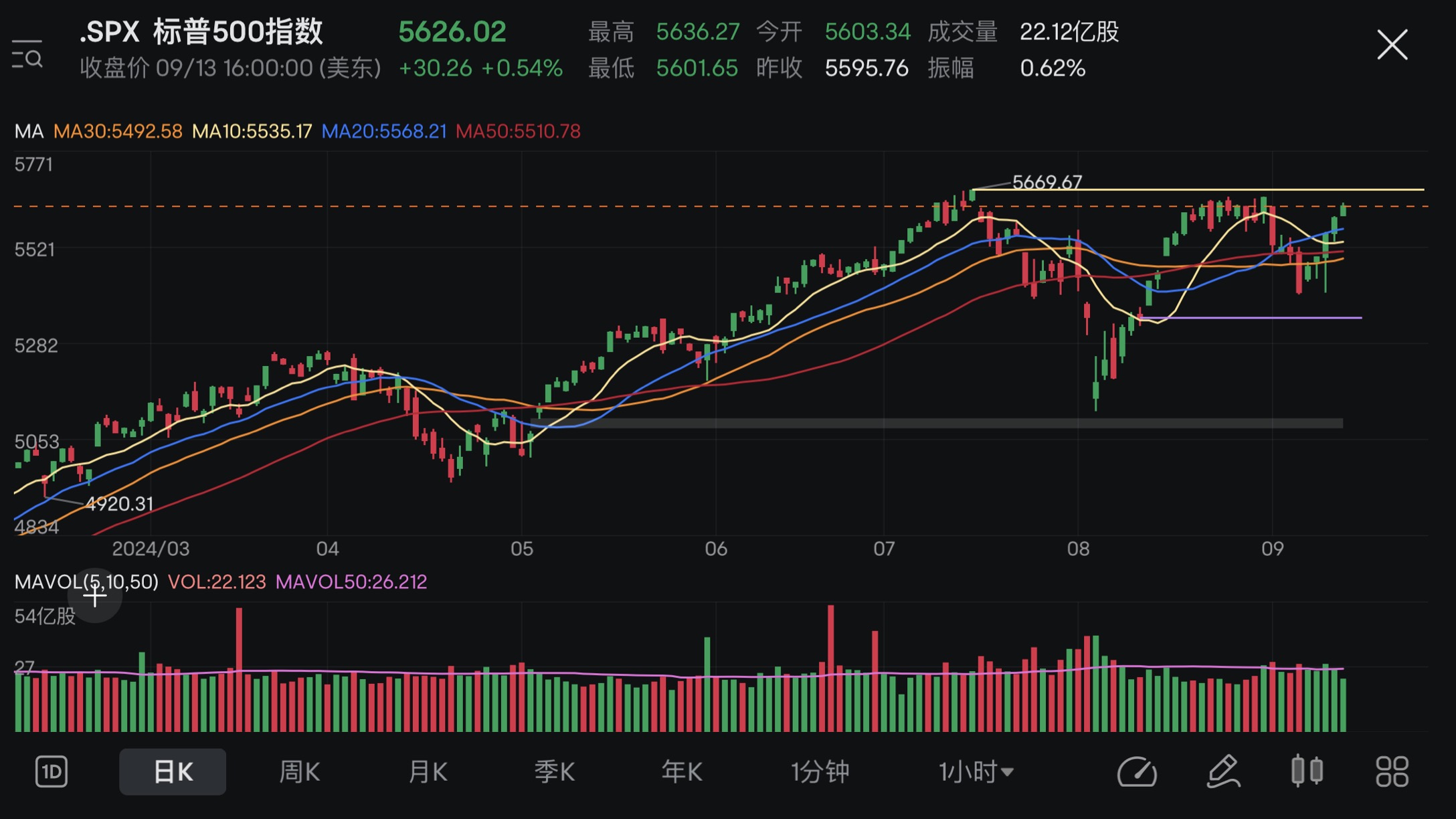Select the pencil drawing tool
1456x819 pixels.
pyautogui.click(x=1223, y=772)
